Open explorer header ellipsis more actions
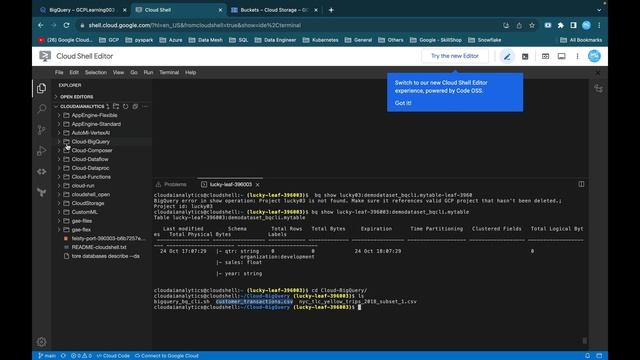640x360 pixels. tap(145, 107)
